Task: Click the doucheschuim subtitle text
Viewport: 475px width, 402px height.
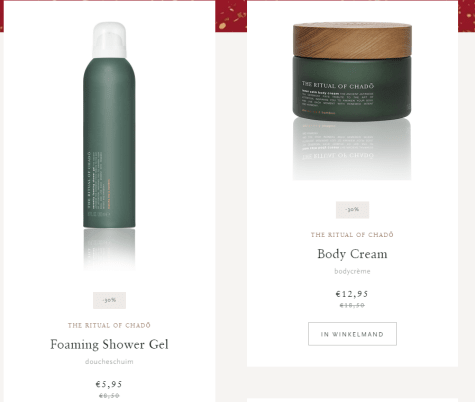Action: tap(109, 362)
